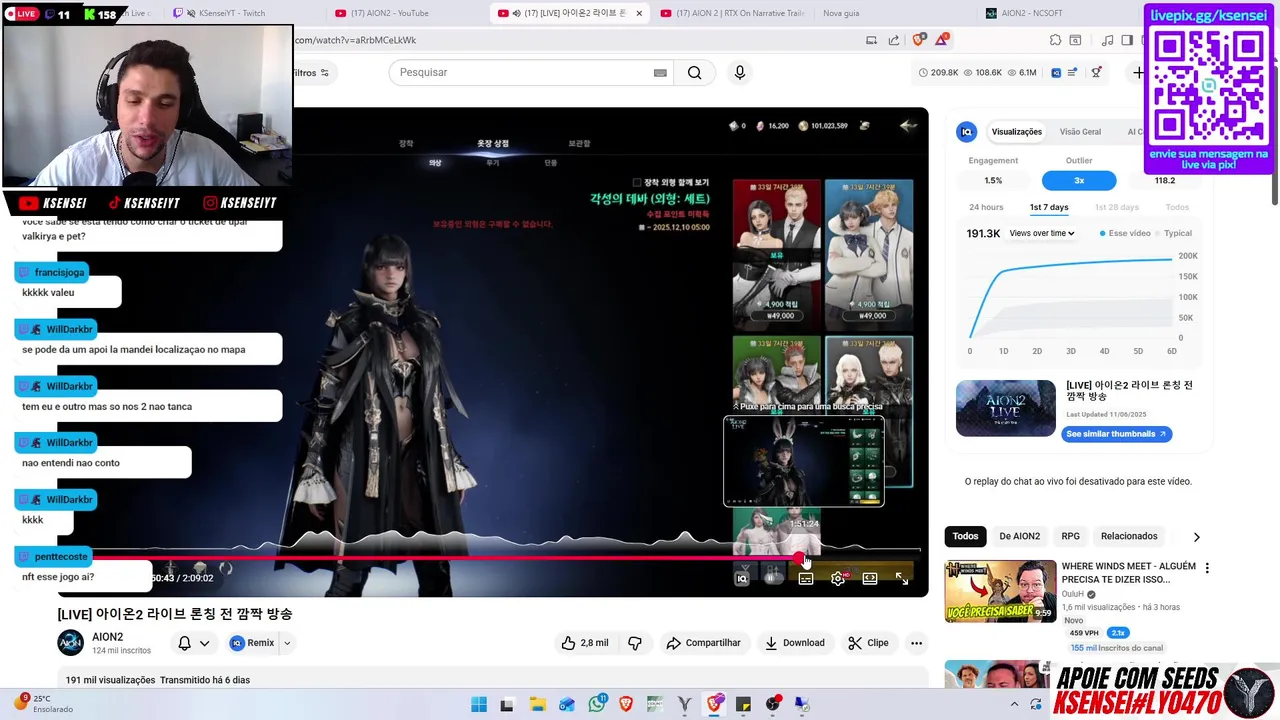Open the on-screen keyboard icon in search box

point(660,72)
